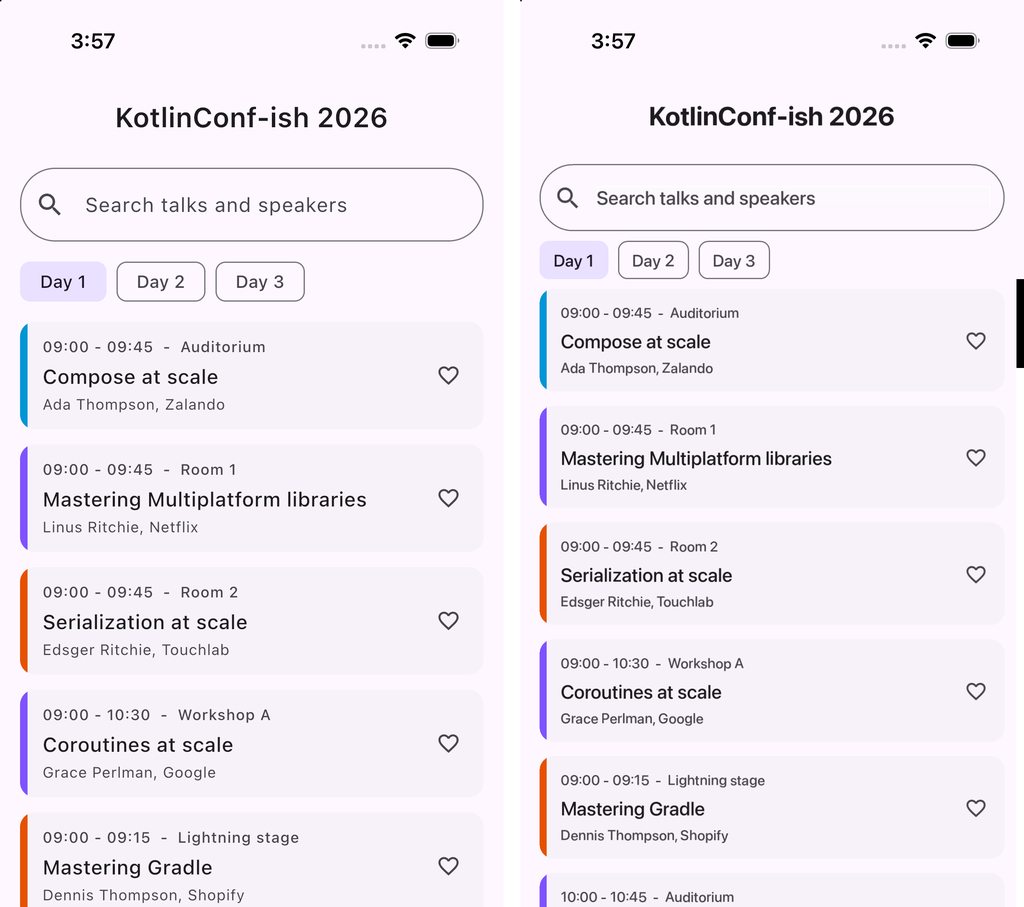Focus 'Search talks and speakers' field, left screen
Viewport: 1024px width, 907px height.
251,205
